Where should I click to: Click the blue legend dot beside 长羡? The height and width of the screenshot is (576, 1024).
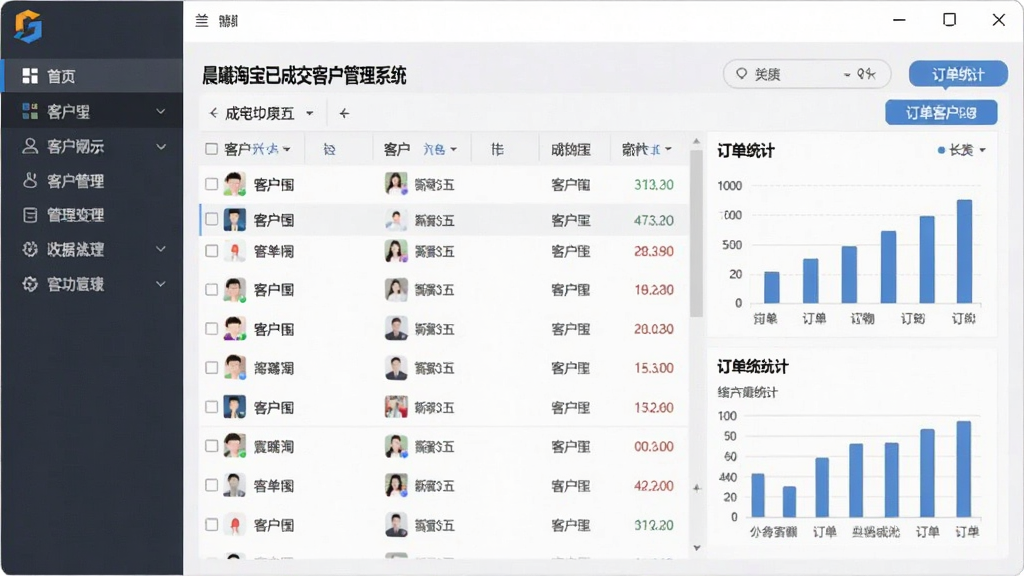[x=941, y=150]
